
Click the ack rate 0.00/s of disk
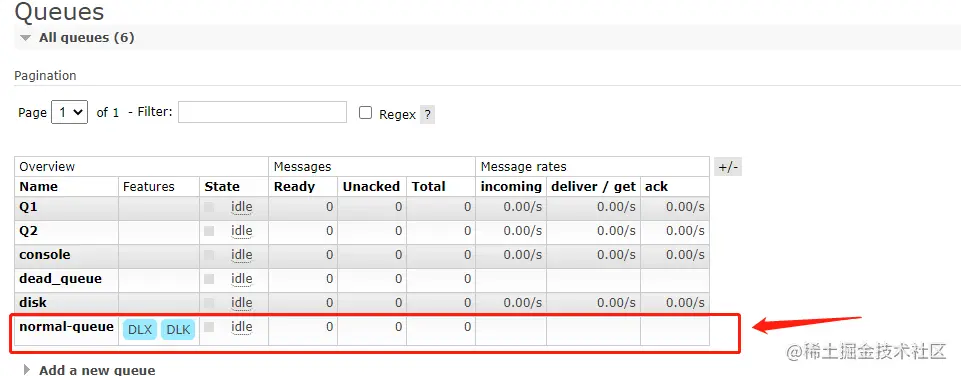(685, 302)
